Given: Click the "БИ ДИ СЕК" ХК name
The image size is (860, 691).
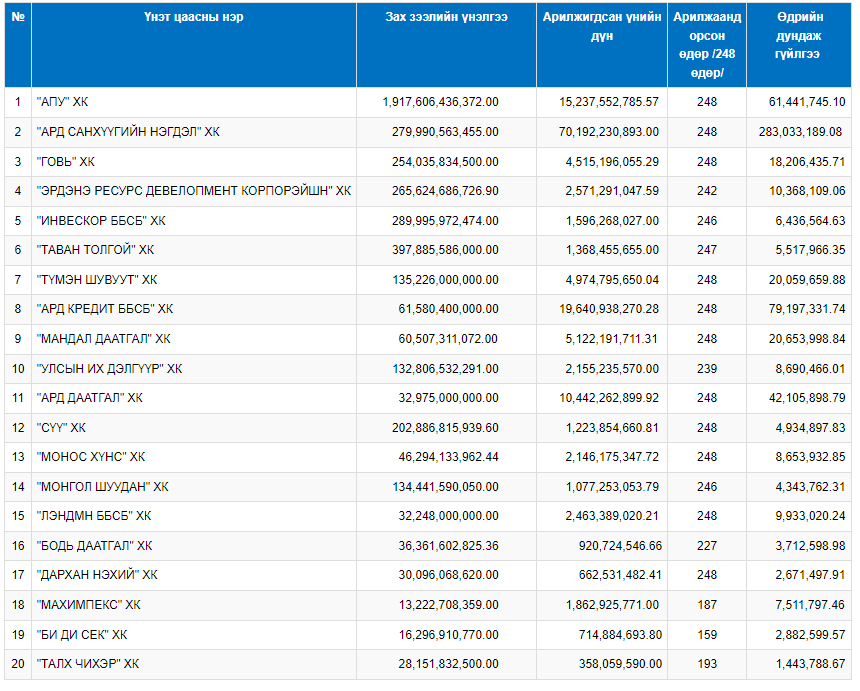Looking at the screenshot, I should 83,635.
